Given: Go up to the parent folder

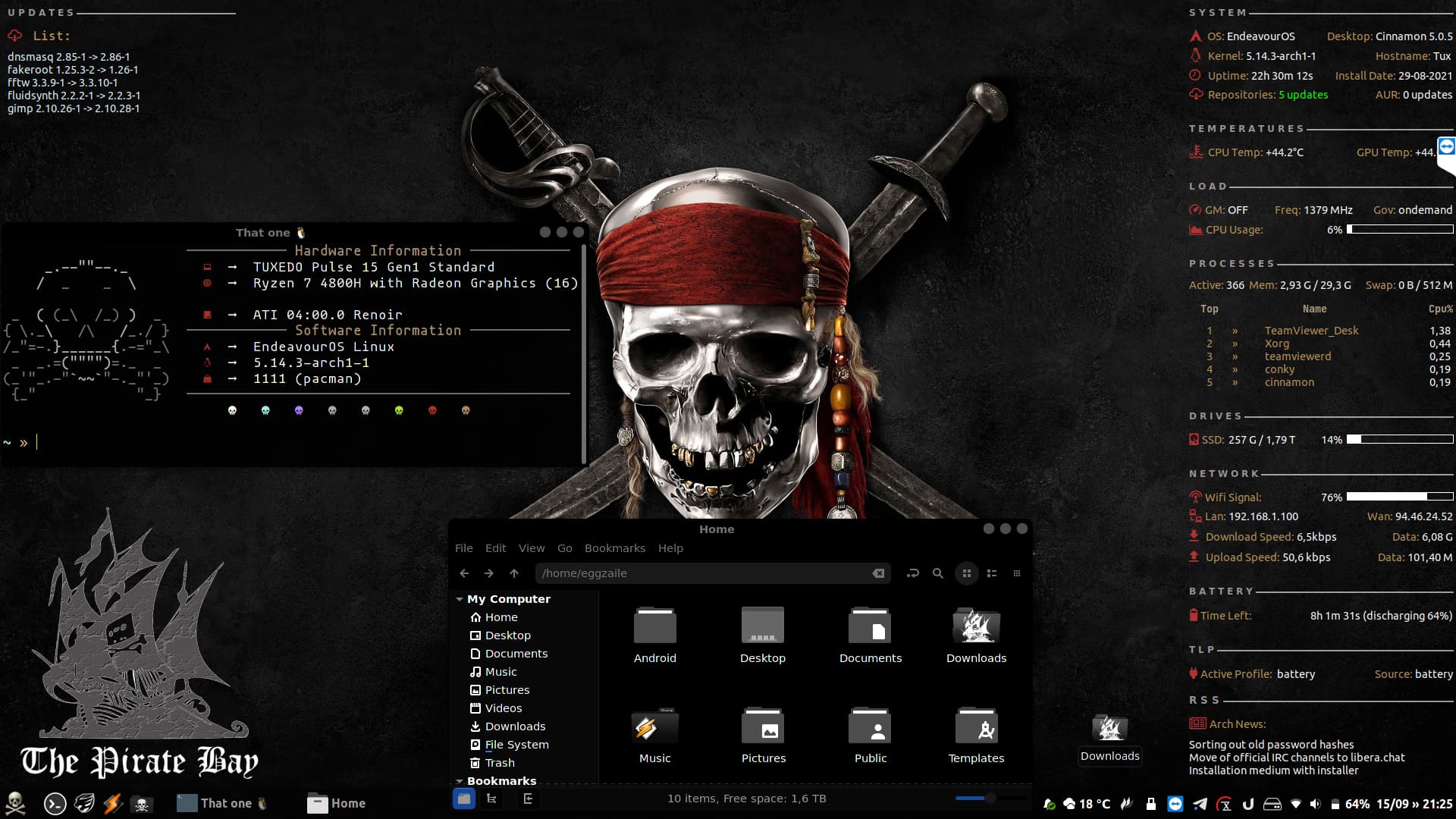Looking at the screenshot, I should [x=514, y=573].
